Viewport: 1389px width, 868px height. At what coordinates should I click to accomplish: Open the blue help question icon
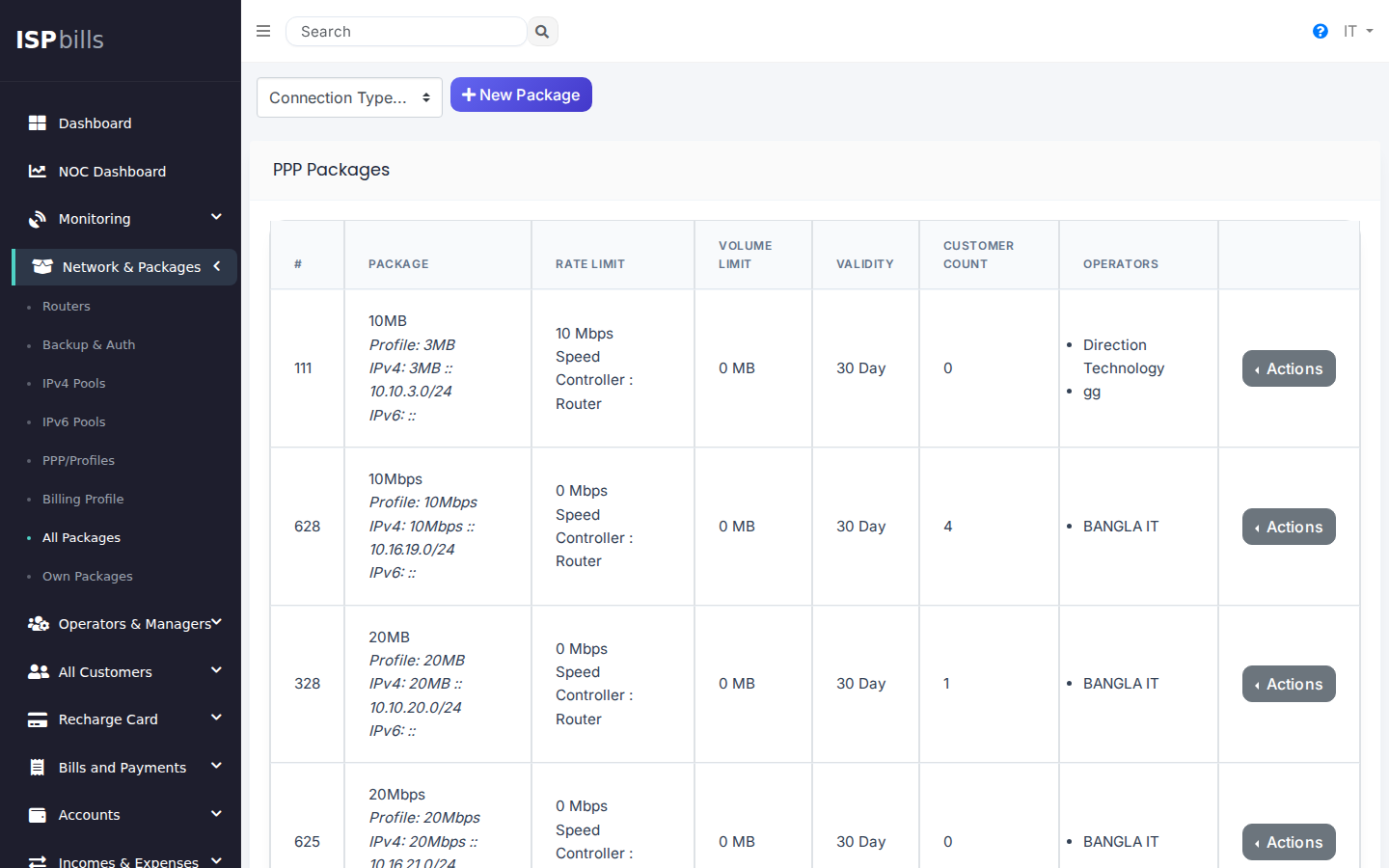1320,32
